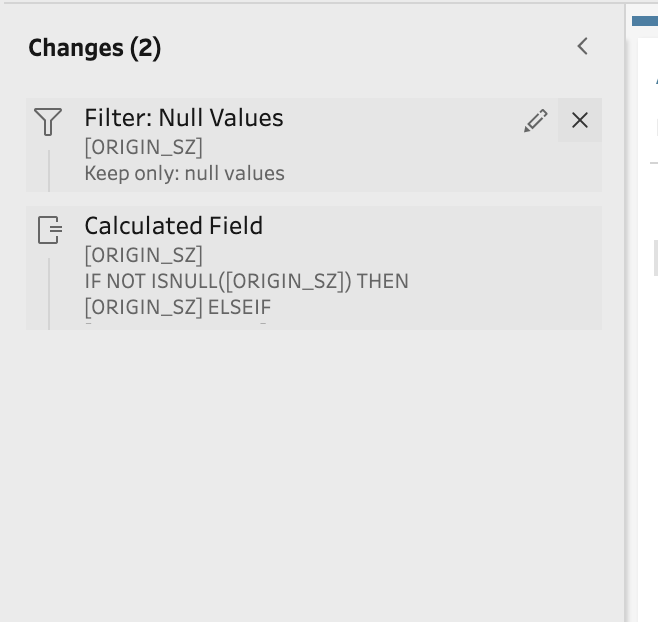The height and width of the screenshot is (622, 658).
Task: Select the 'Filter: Null Values' title
Action: click(184, 118)
